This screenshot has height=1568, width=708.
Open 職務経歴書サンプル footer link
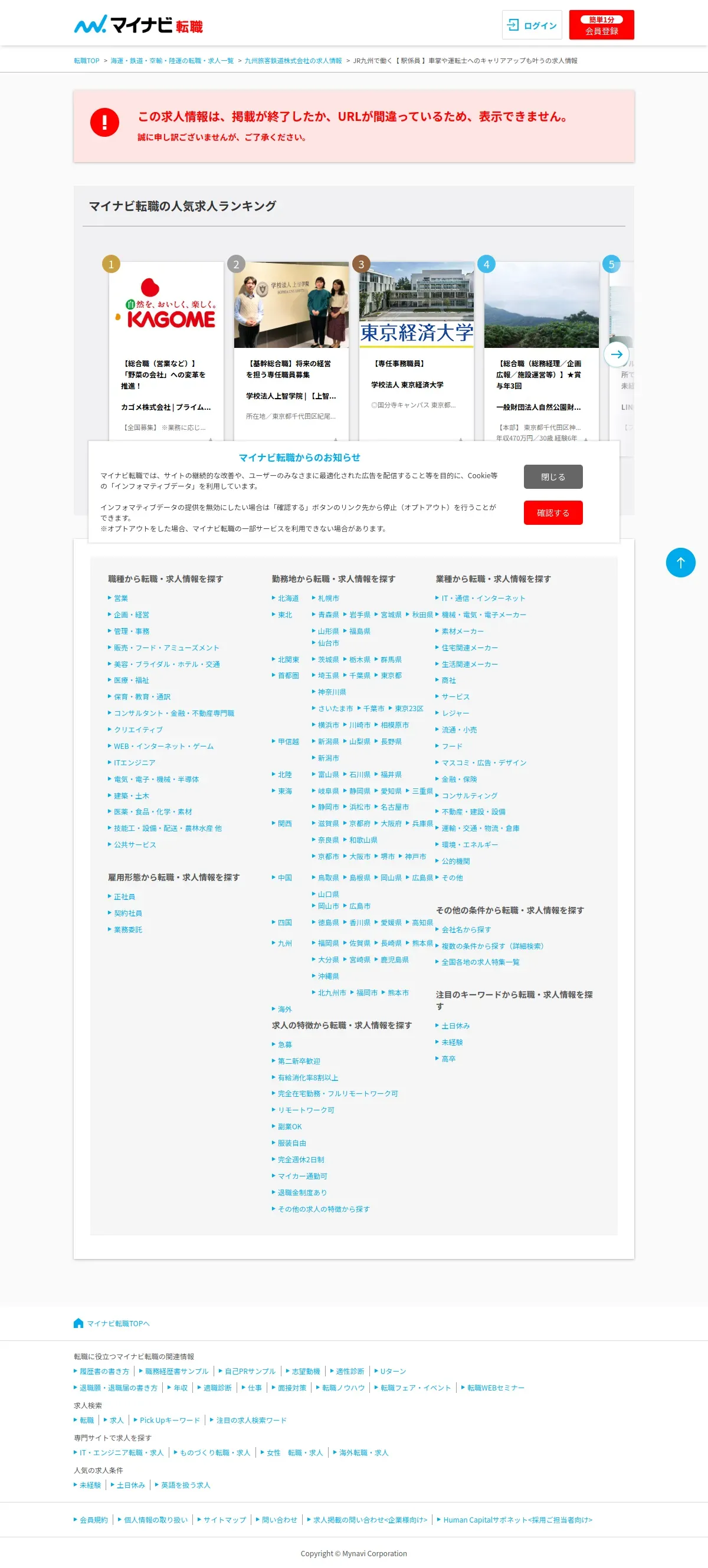(x=176, y=1372)
